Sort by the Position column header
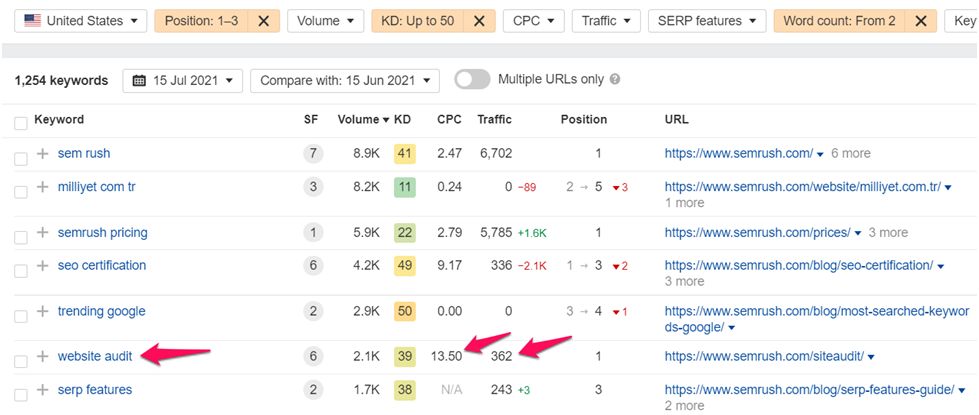The width and height of the screenshot is (979, 415). coord(584,119)
